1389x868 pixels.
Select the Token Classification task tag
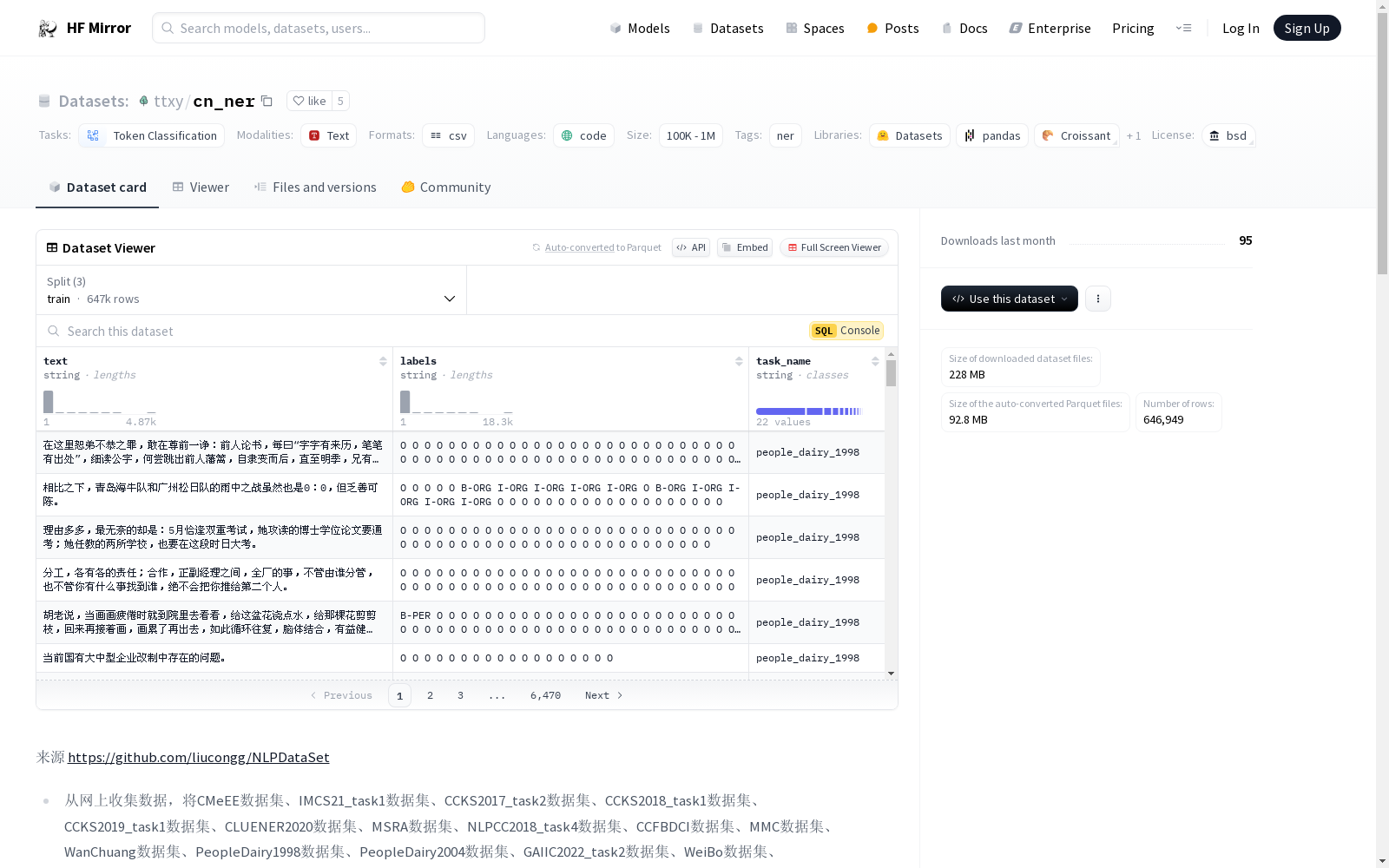[152, 135]
